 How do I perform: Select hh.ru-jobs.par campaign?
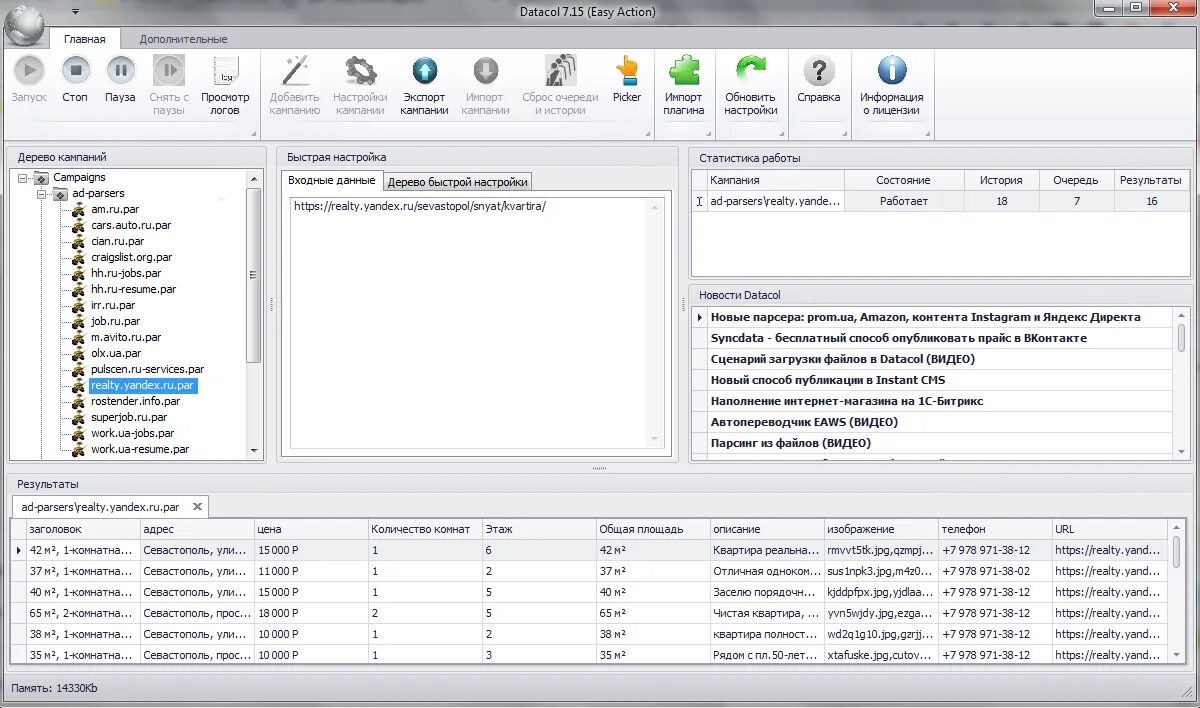point(126,273)
